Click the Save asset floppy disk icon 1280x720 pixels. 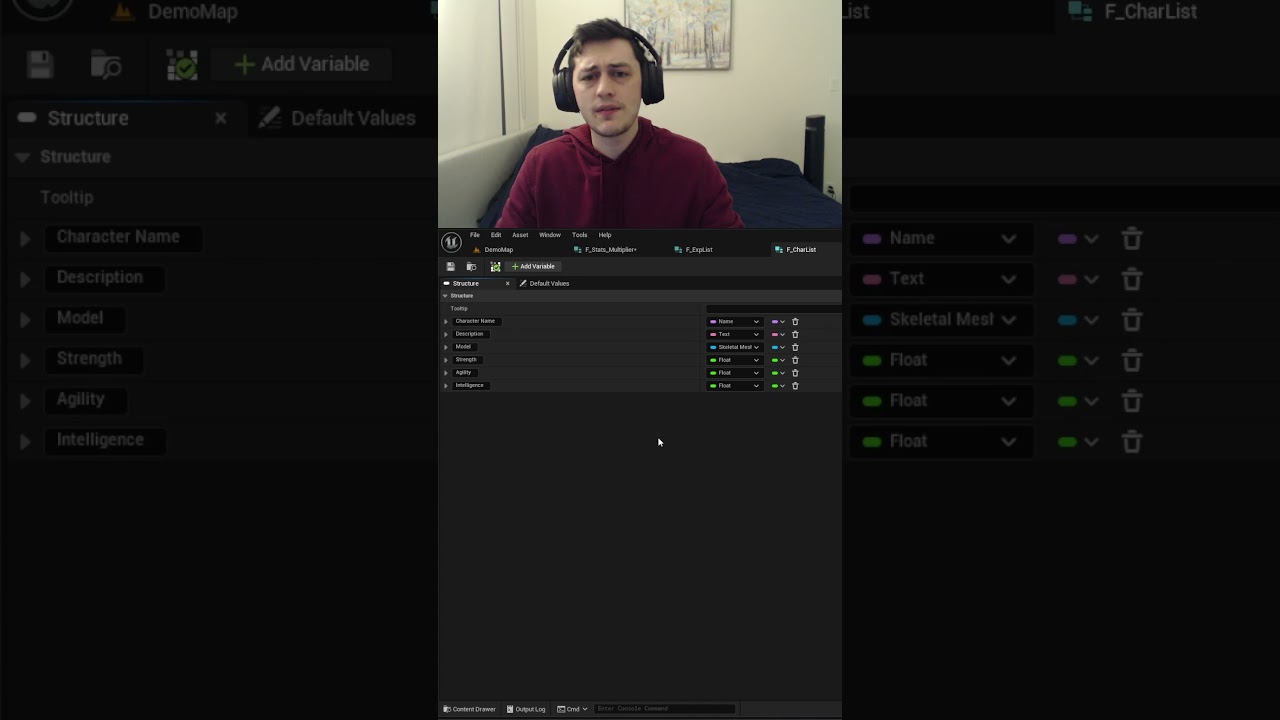pos(451,267)
